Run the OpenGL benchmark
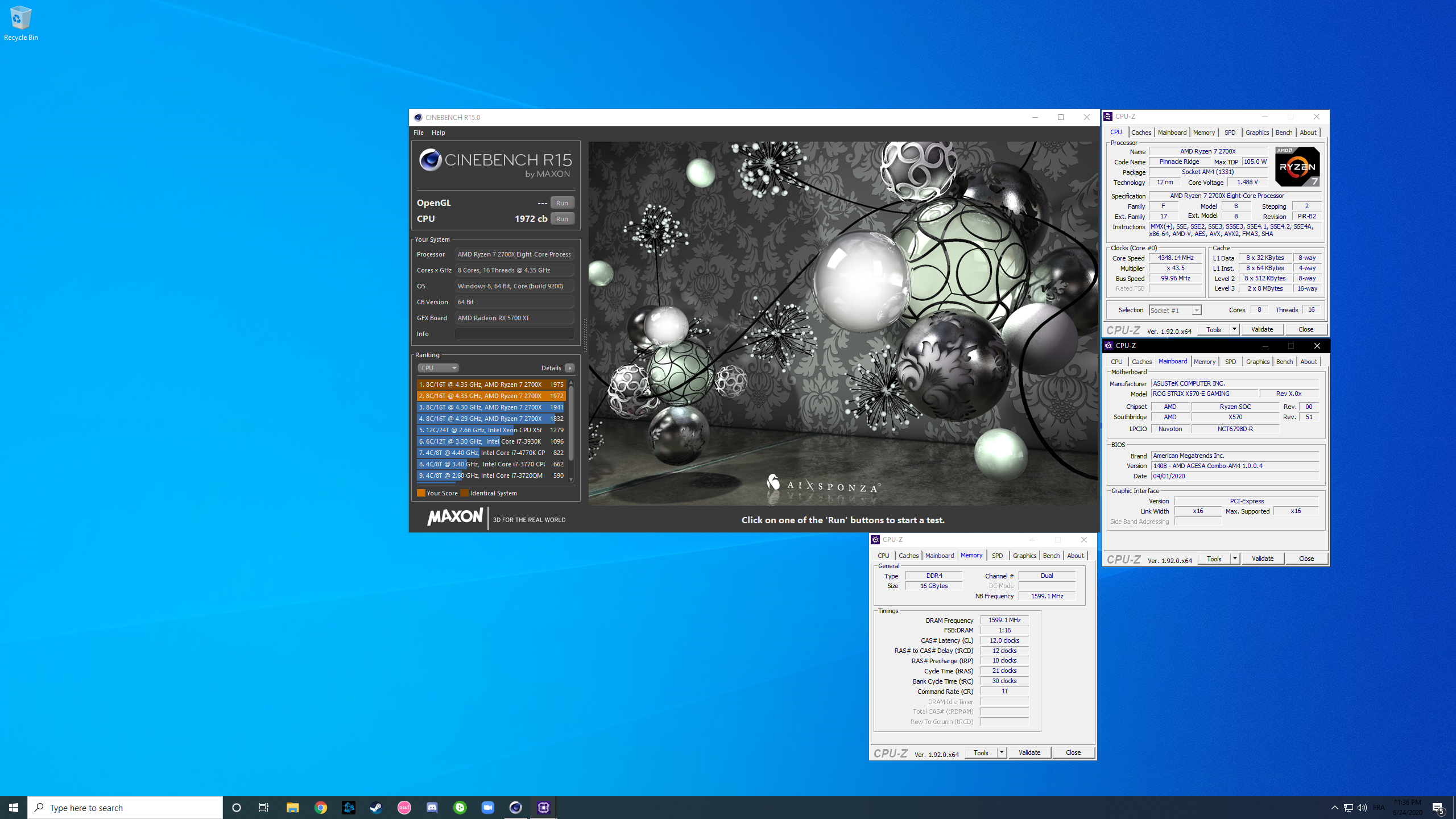This screenshot has width=1456, height=819. [562, 203]
